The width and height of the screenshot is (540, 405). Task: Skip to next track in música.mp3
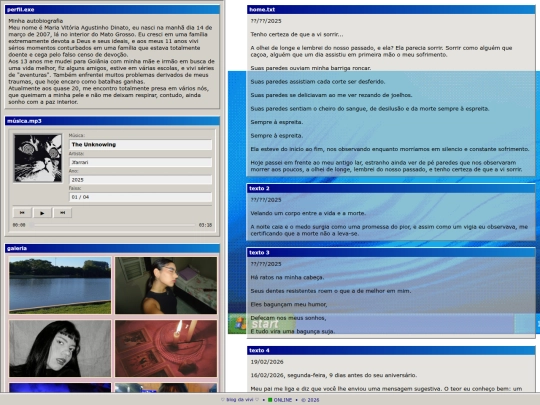pyautogui.click(x=62, y=213)
